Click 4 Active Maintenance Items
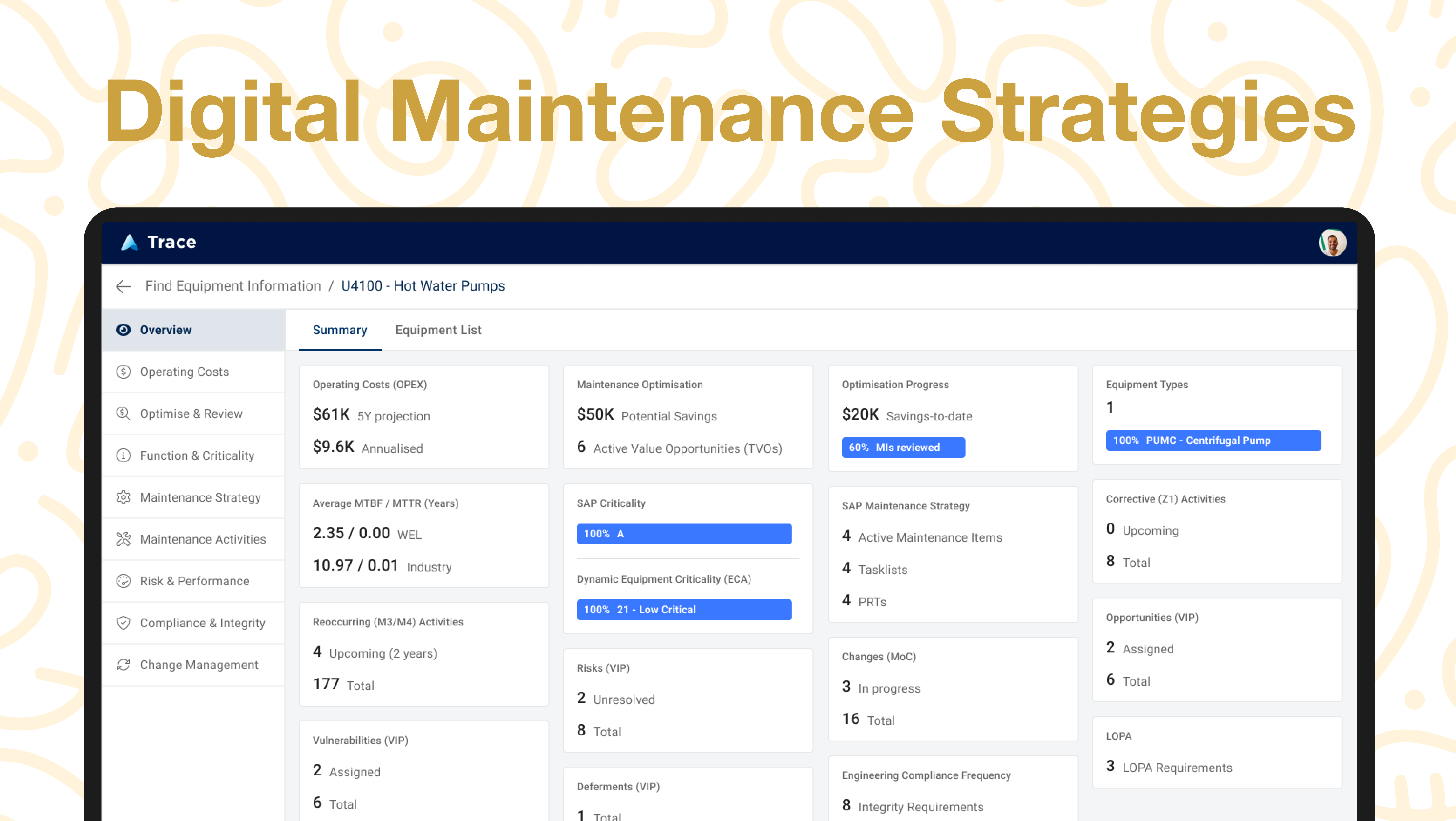 coord(922,537)
